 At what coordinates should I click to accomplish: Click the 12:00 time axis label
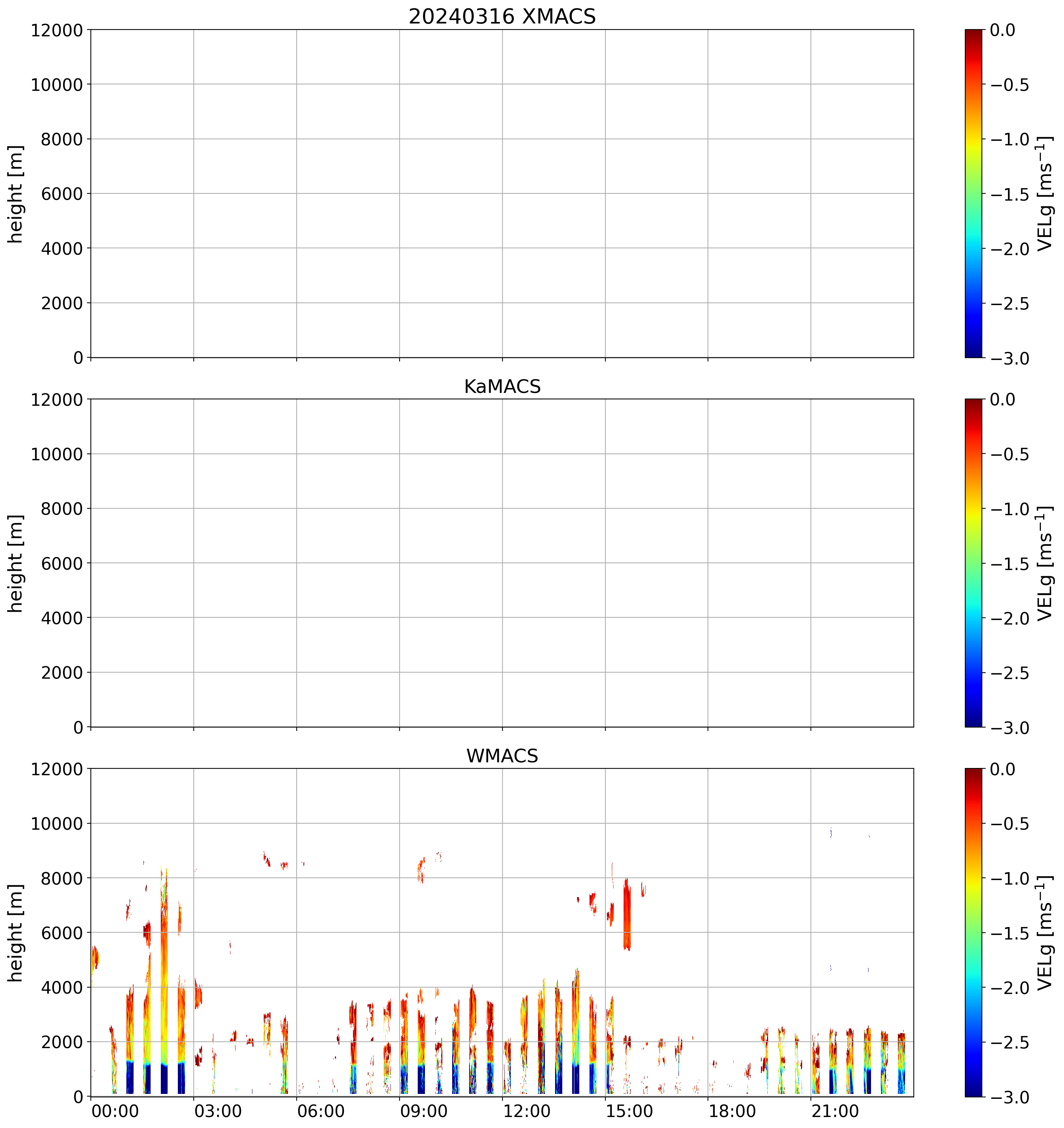click(526, 1111)
